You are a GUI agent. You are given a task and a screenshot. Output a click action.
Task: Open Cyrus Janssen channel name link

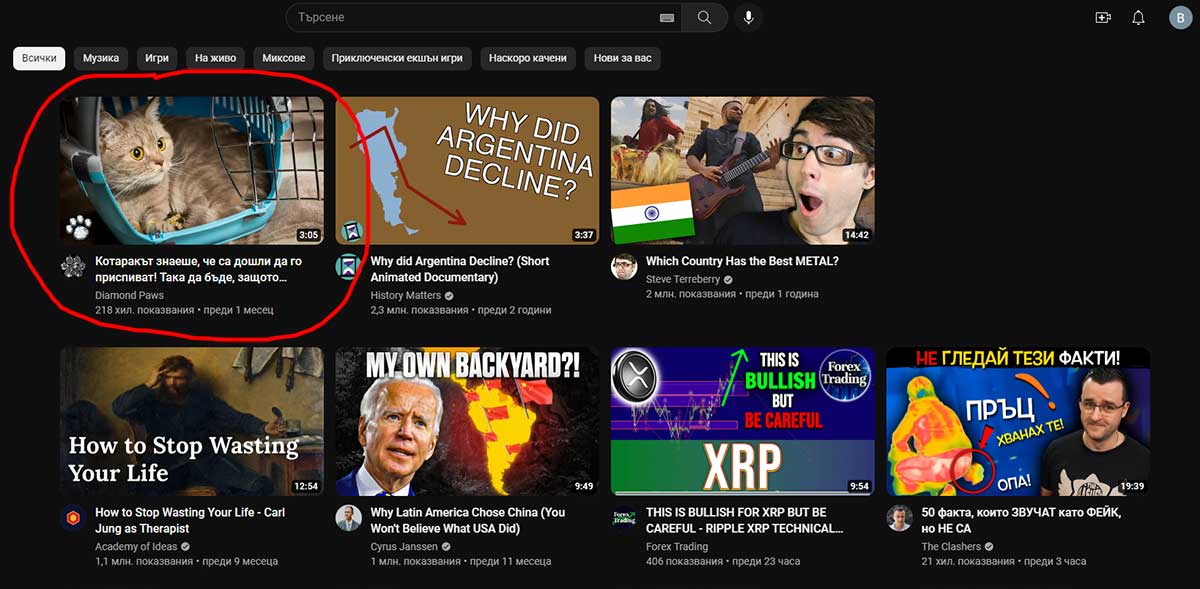click(x=403, y=547)
